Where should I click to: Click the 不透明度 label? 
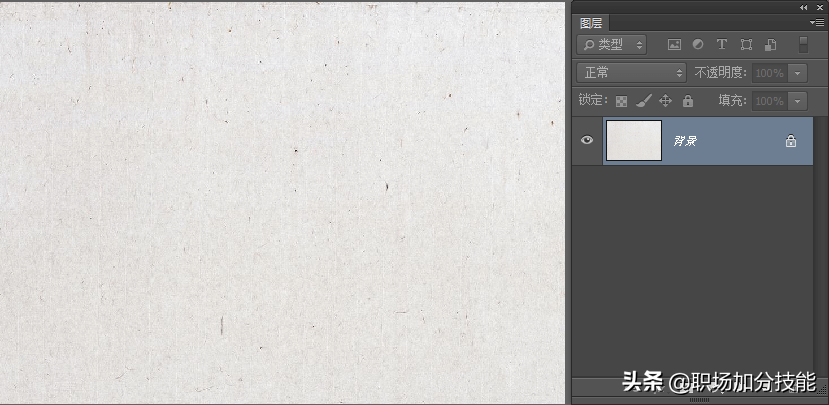pyautogui.click(x=721, y=73)
